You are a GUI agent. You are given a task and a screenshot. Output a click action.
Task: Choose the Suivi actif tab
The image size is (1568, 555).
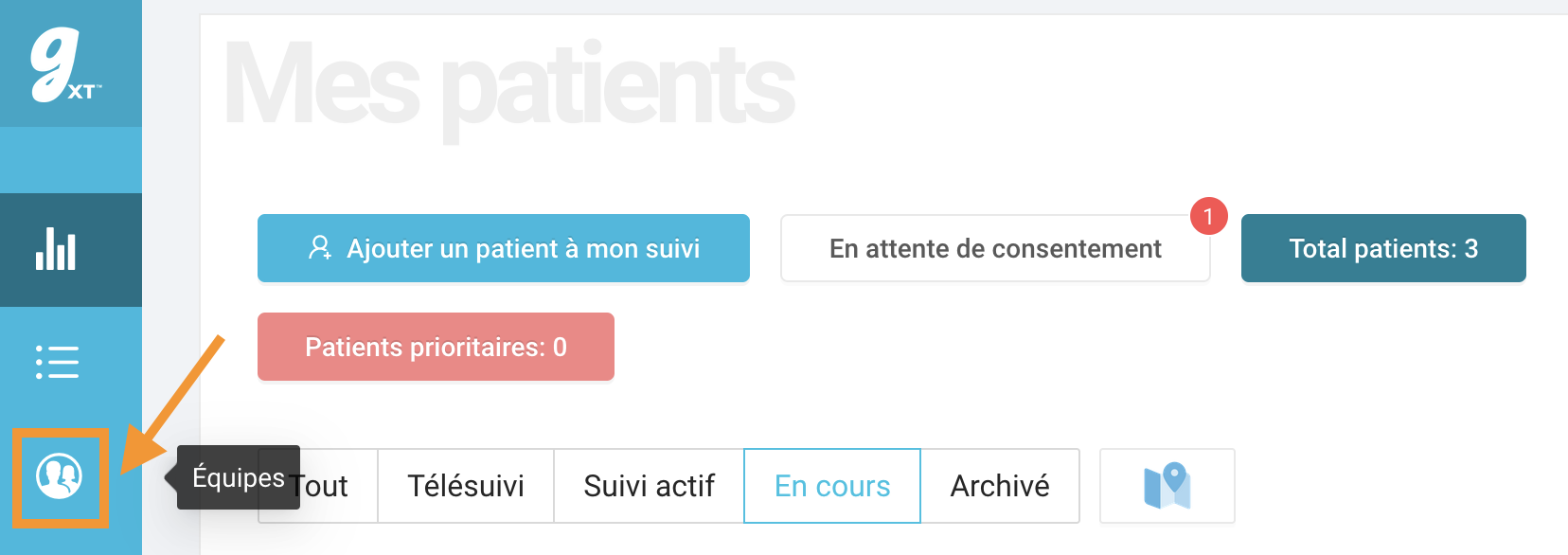point(649,486)
